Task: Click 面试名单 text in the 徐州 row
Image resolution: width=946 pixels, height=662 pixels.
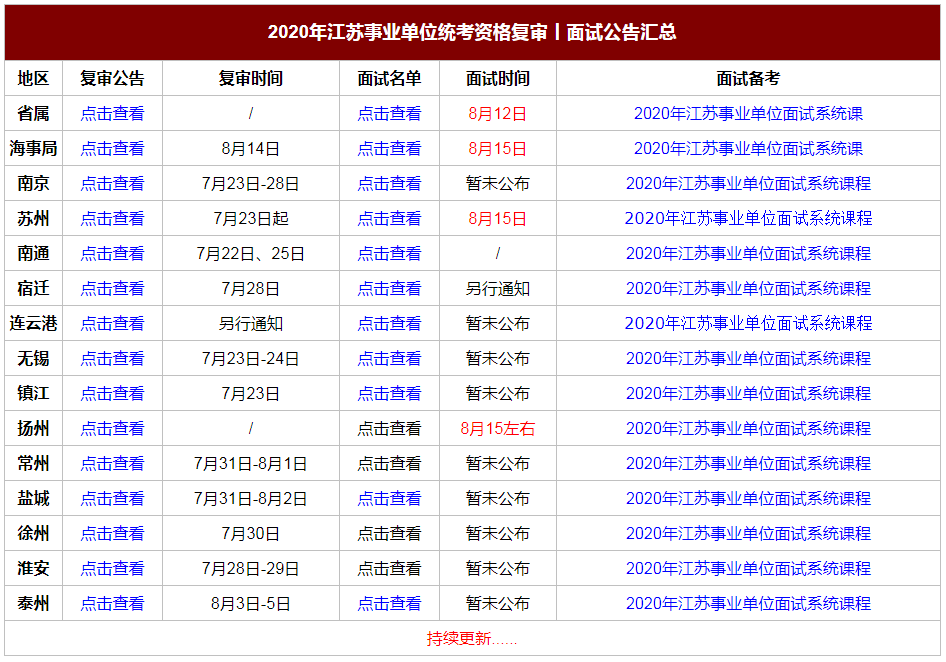Action: click(x=389, y=533)
